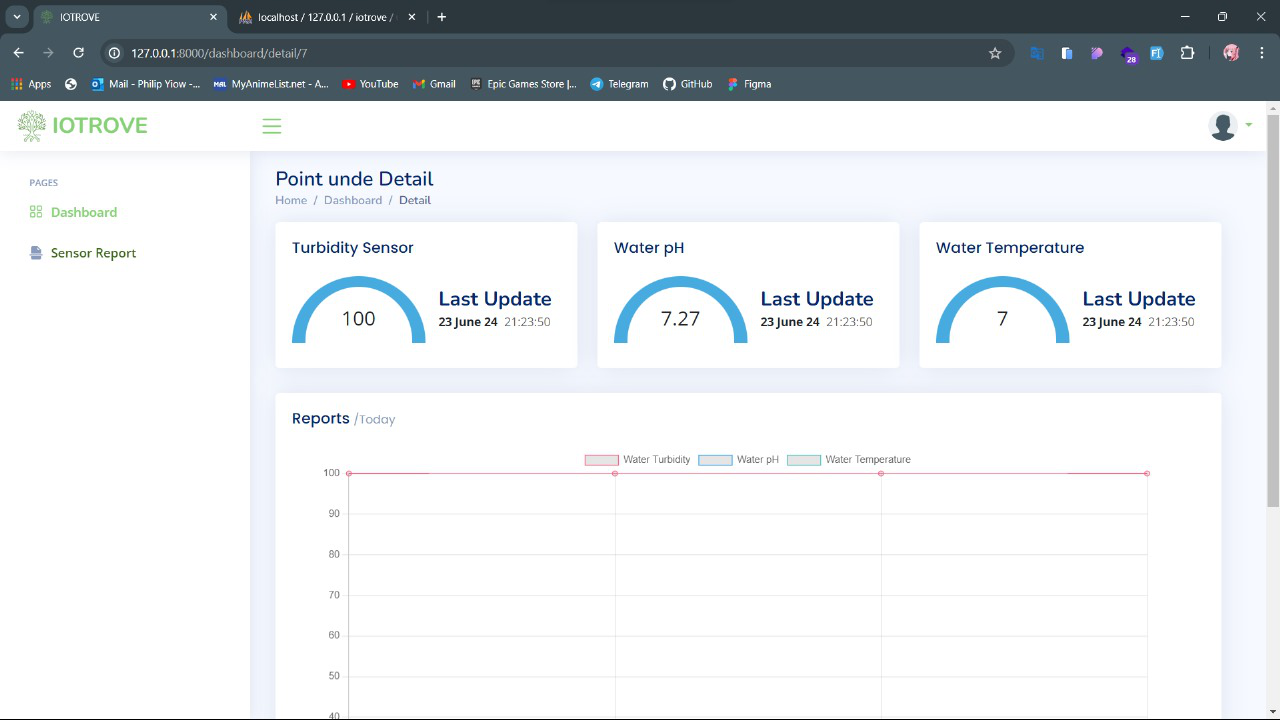The image size is (1280, 720).
Task: Open the Mail - Philip Yiow bookmark
Action: [x=146, y=84]
